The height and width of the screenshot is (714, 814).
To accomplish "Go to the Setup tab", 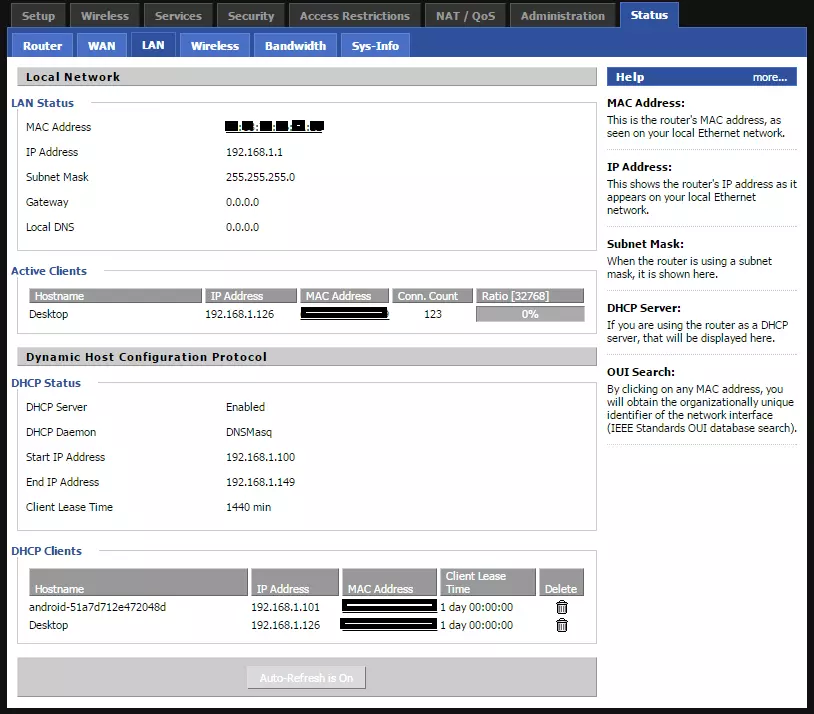I will [x=38, y=14].
